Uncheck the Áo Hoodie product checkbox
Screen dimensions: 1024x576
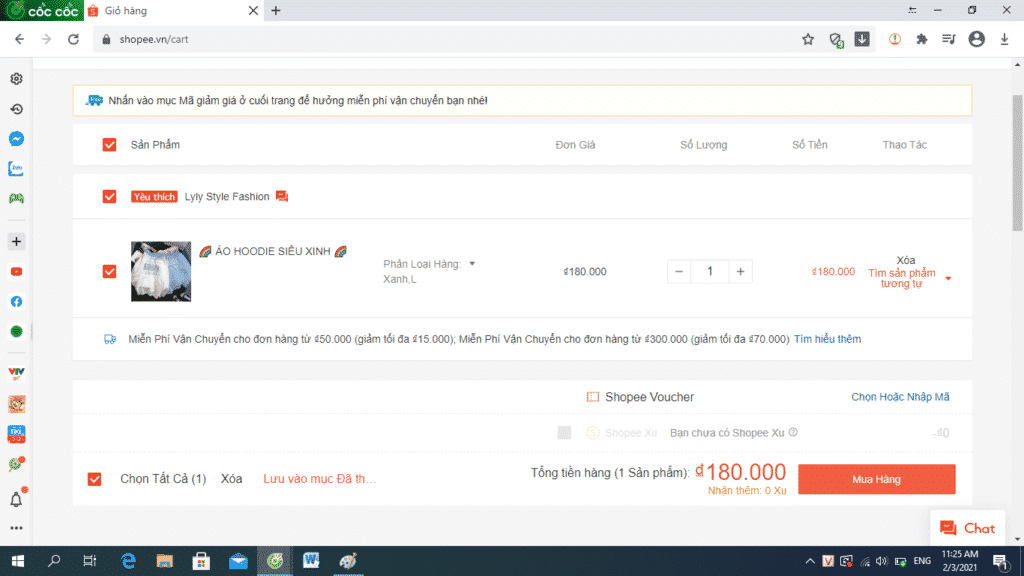pyautogui.click(x=109, y=272)
